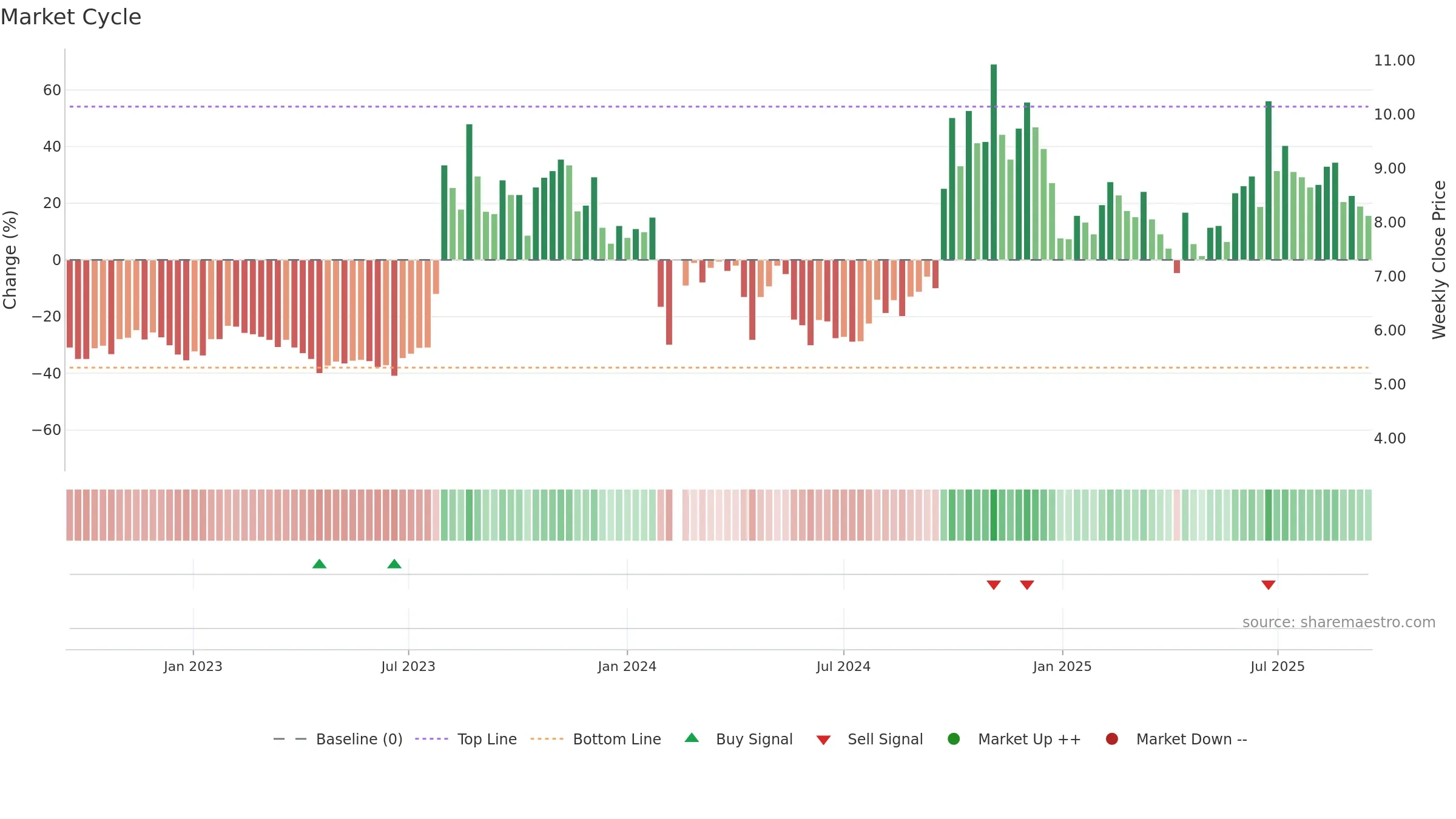
Task: Click the Change (%) axis title
Action: (10, 260)
